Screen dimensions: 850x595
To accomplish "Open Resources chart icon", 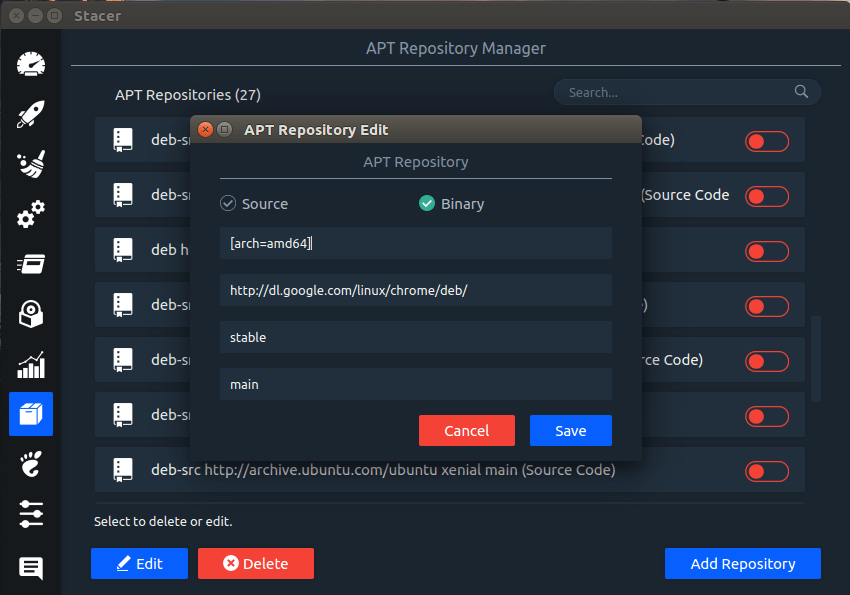I will click(31, 364).
